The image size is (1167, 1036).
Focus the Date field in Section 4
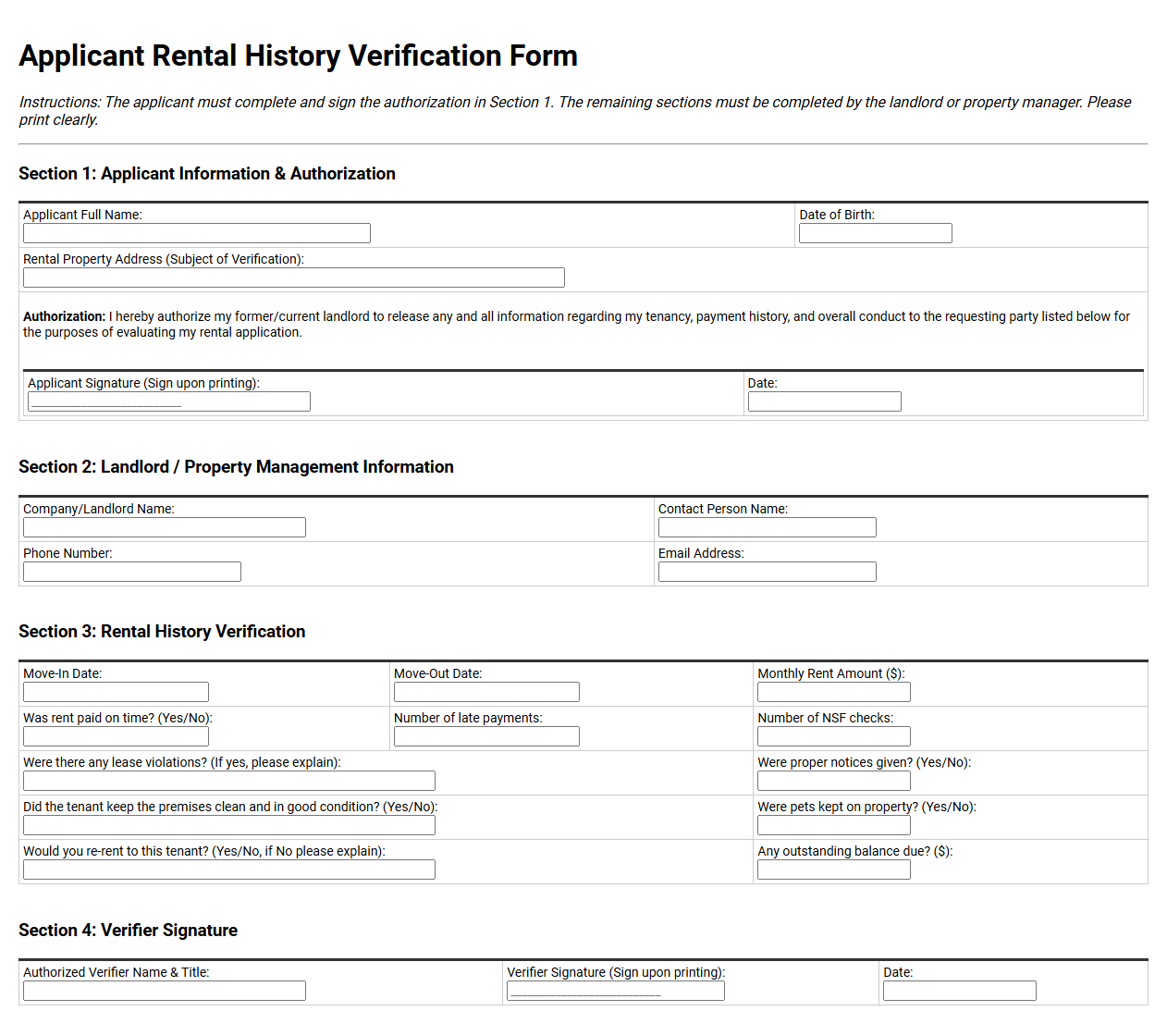click(960, 991)
